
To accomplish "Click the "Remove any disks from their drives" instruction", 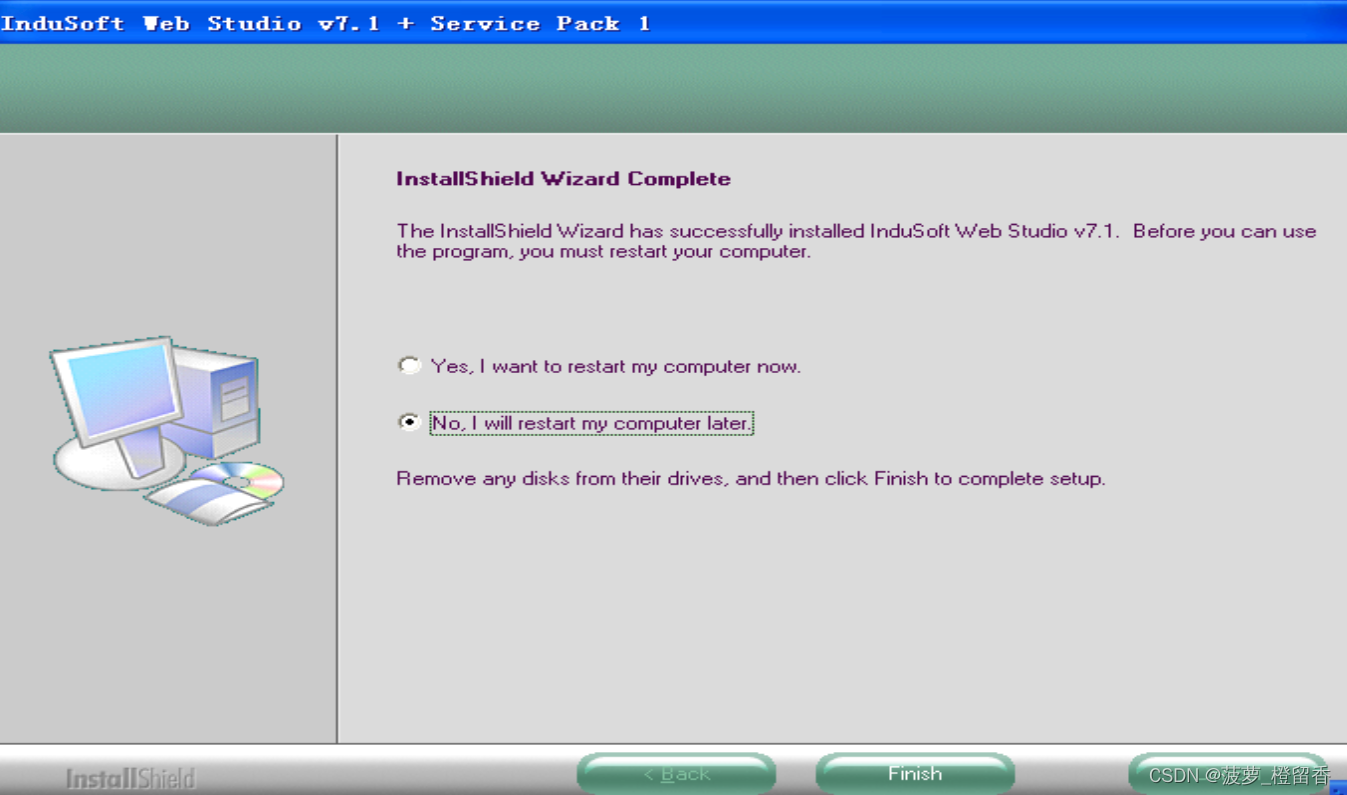I will pos(750,479).
